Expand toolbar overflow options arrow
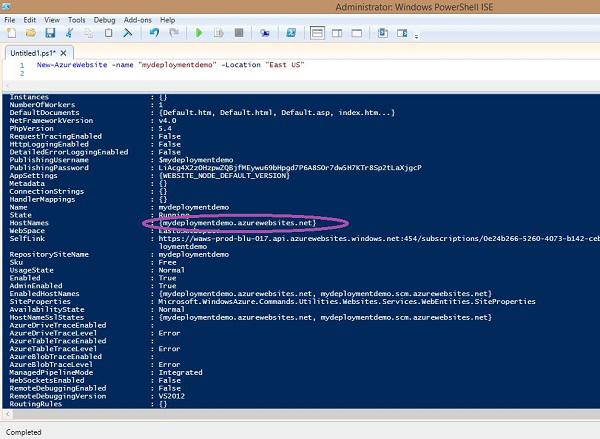Image resolution: width=600 pixels, height=439 pixels. click(416, 36)
